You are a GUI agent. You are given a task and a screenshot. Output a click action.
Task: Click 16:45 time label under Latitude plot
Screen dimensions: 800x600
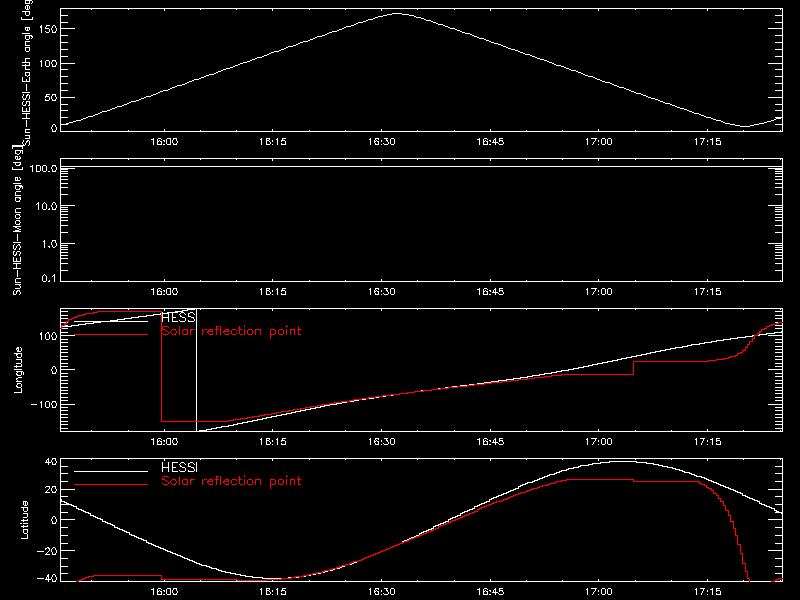coord(490,592)
